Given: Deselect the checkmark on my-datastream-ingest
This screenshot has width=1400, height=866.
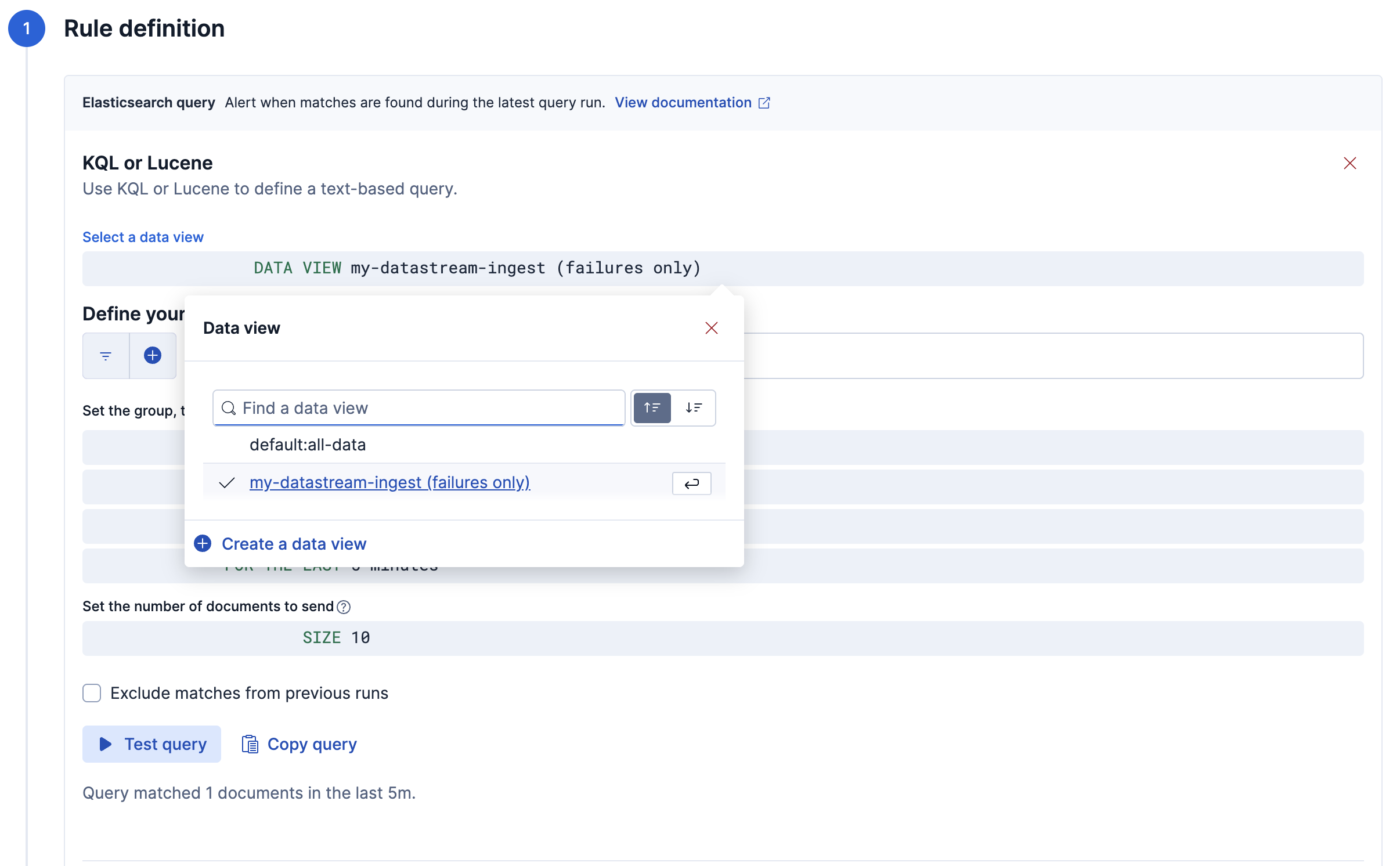Looking at the screenshot, I should (x=226, y=482).
